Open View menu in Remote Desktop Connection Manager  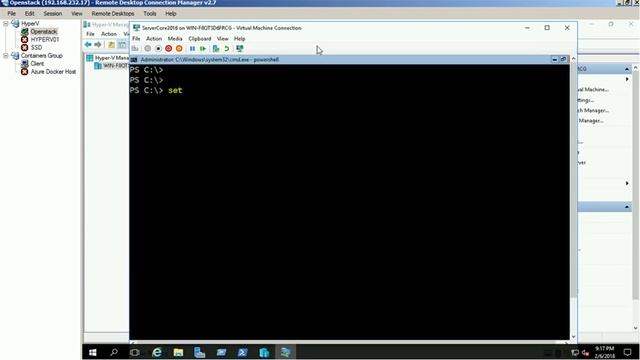pyautogui.click(x=77, y=13)
